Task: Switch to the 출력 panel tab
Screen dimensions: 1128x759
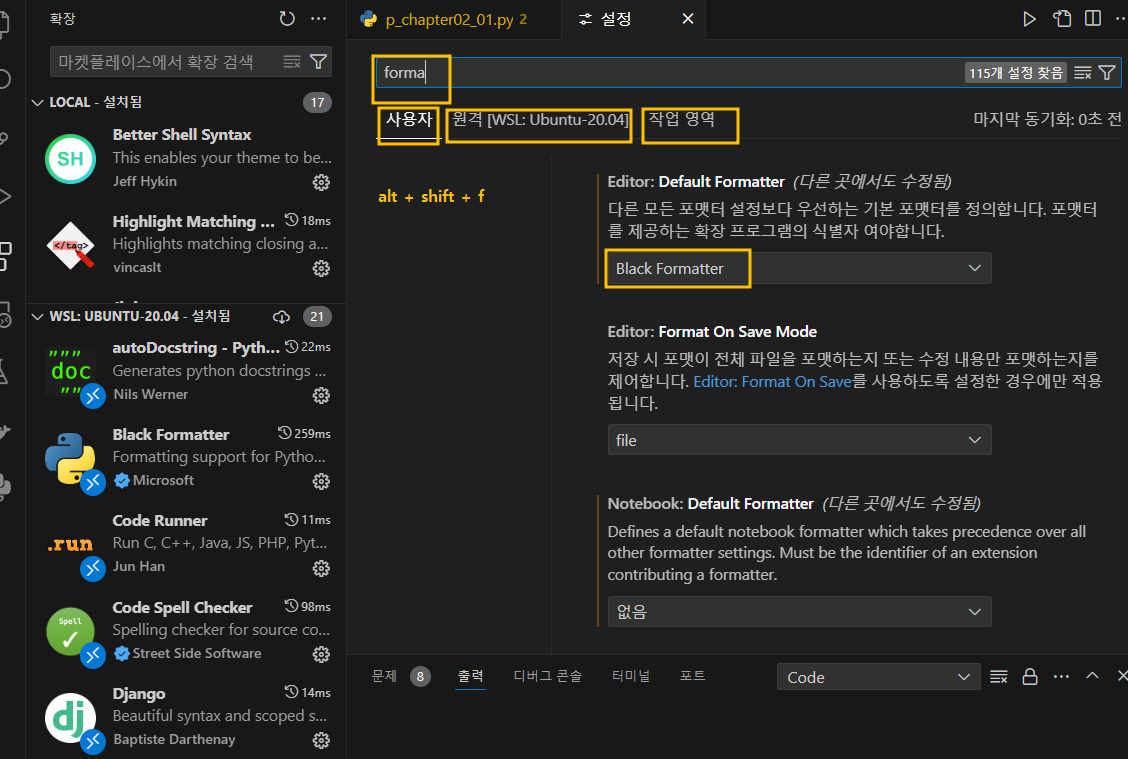Action: 470,676
